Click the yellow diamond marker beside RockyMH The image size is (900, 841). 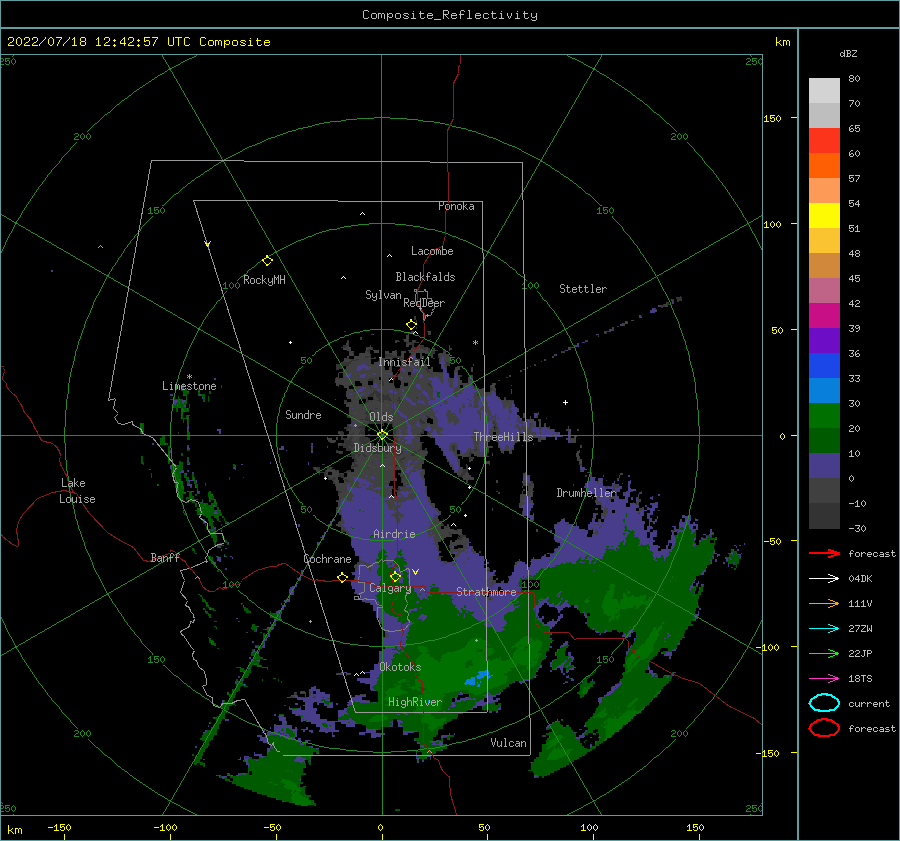coord(267,261)
